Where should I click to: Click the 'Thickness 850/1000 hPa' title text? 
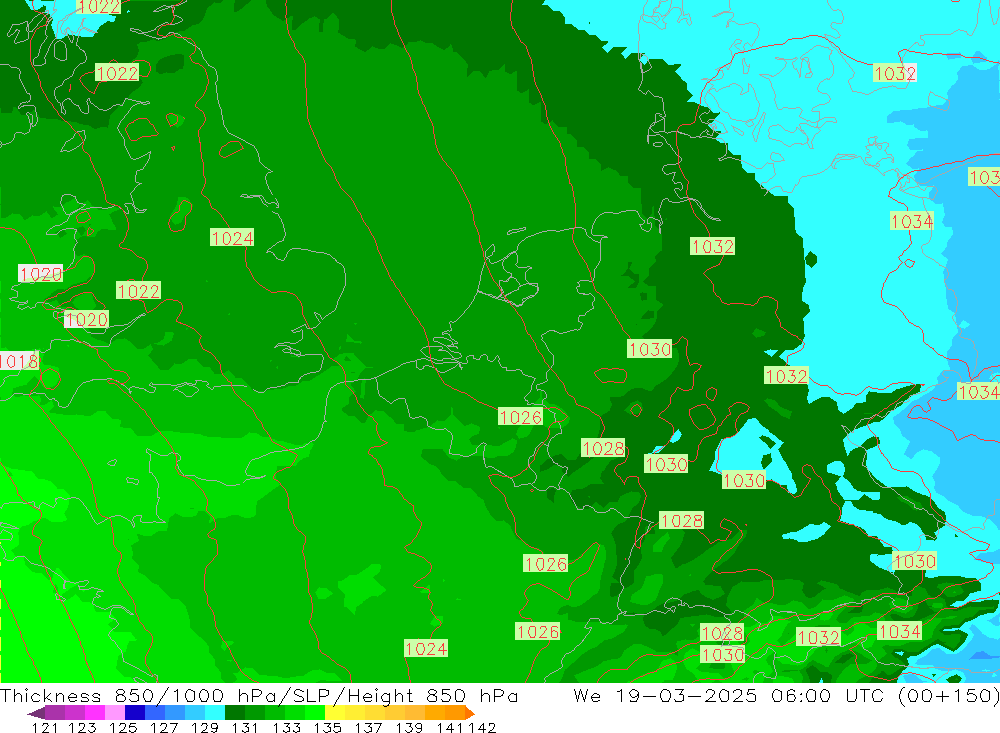click(138, 695)
